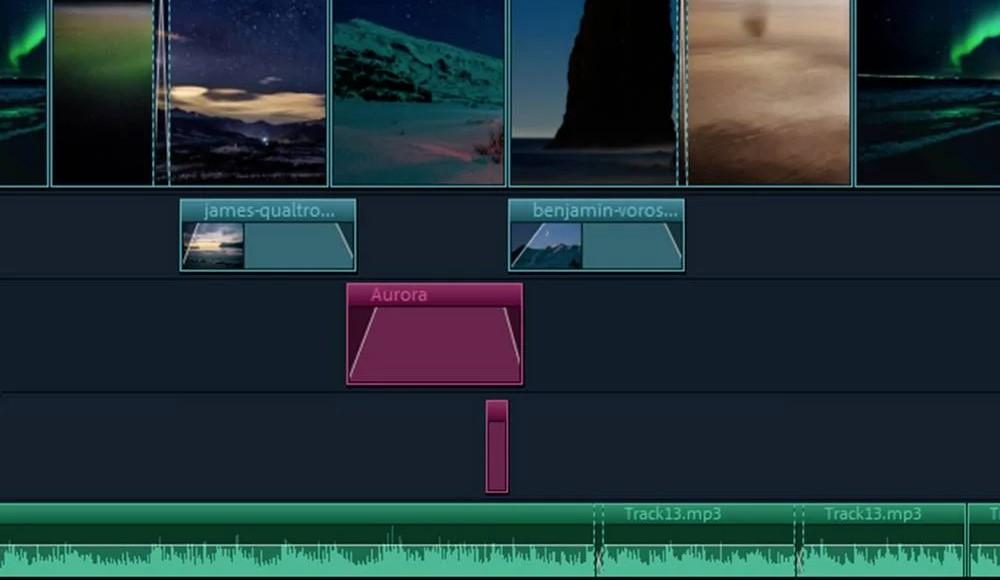This screenshot has height=580, width=1000.
Task: Click the transition between rock and sandy clips
Action: coord(681,92)
